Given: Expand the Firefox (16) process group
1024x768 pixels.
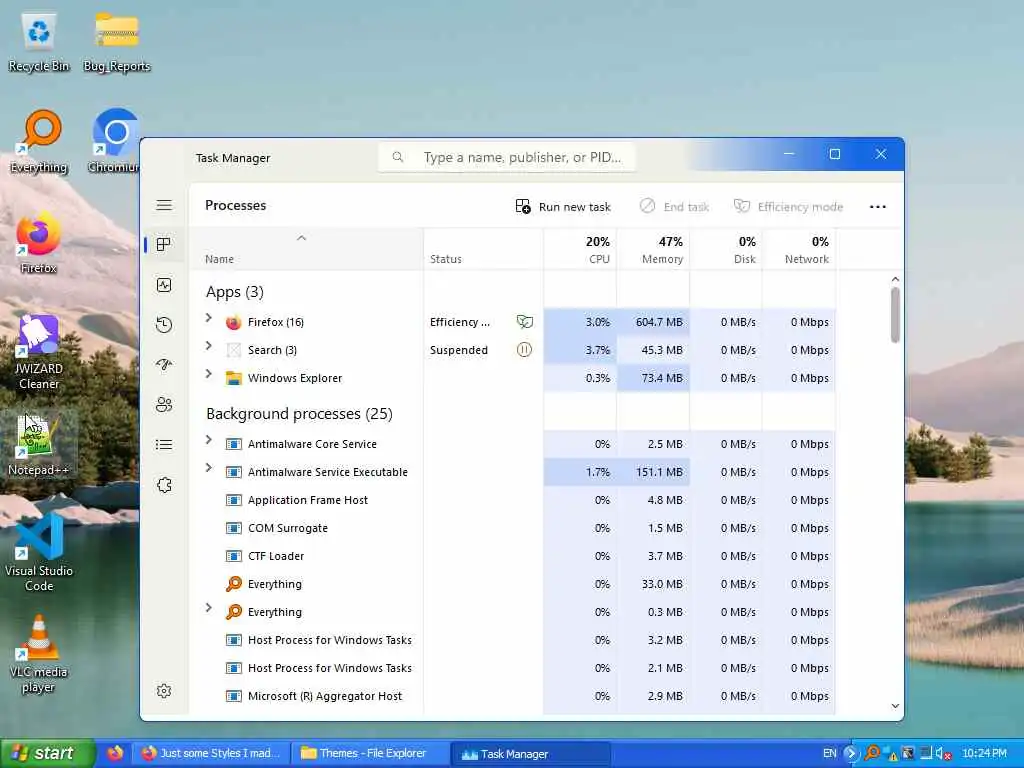Looking at the screenshot, I should pos(208,318).
